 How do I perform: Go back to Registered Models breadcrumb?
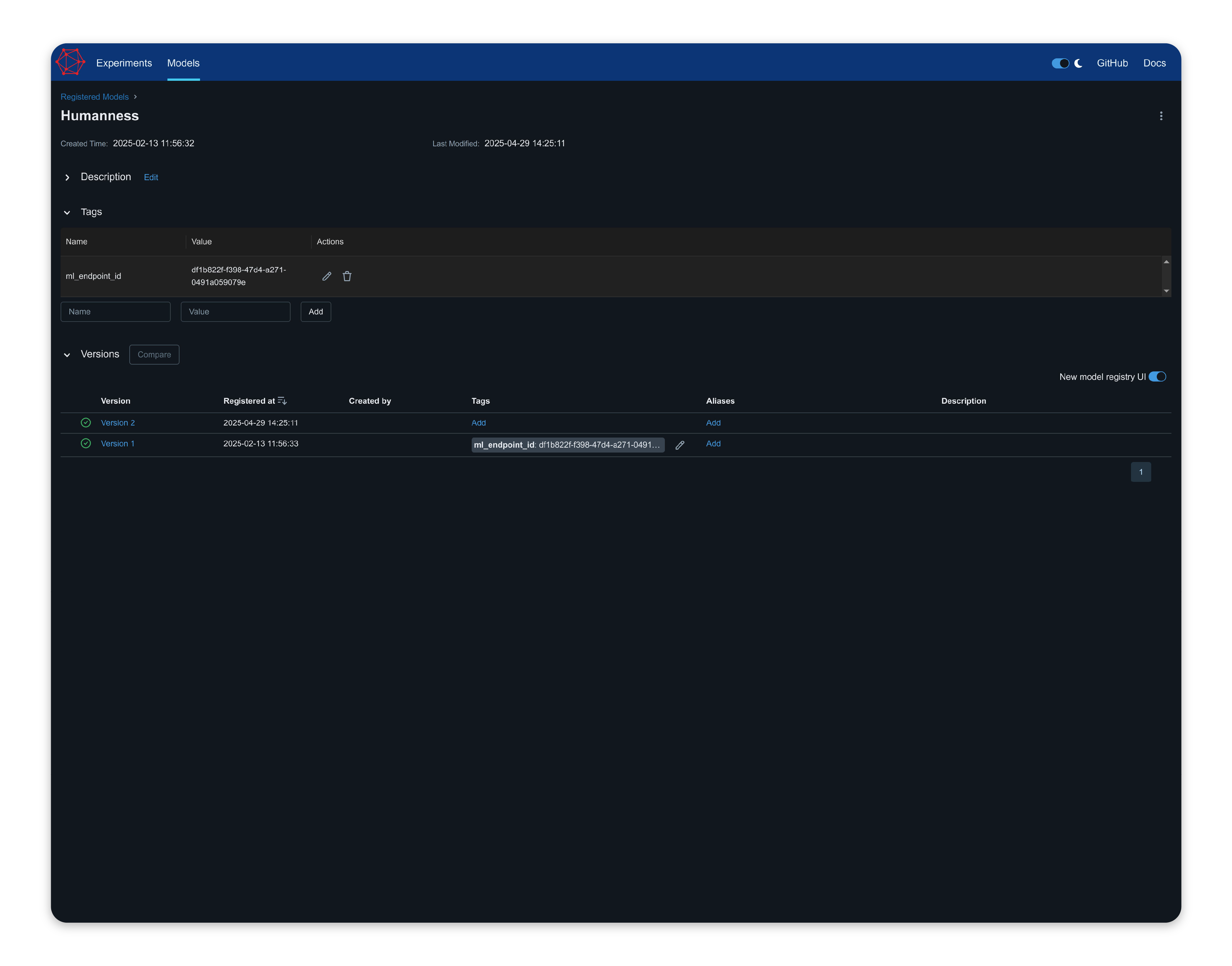pos(94,97)
